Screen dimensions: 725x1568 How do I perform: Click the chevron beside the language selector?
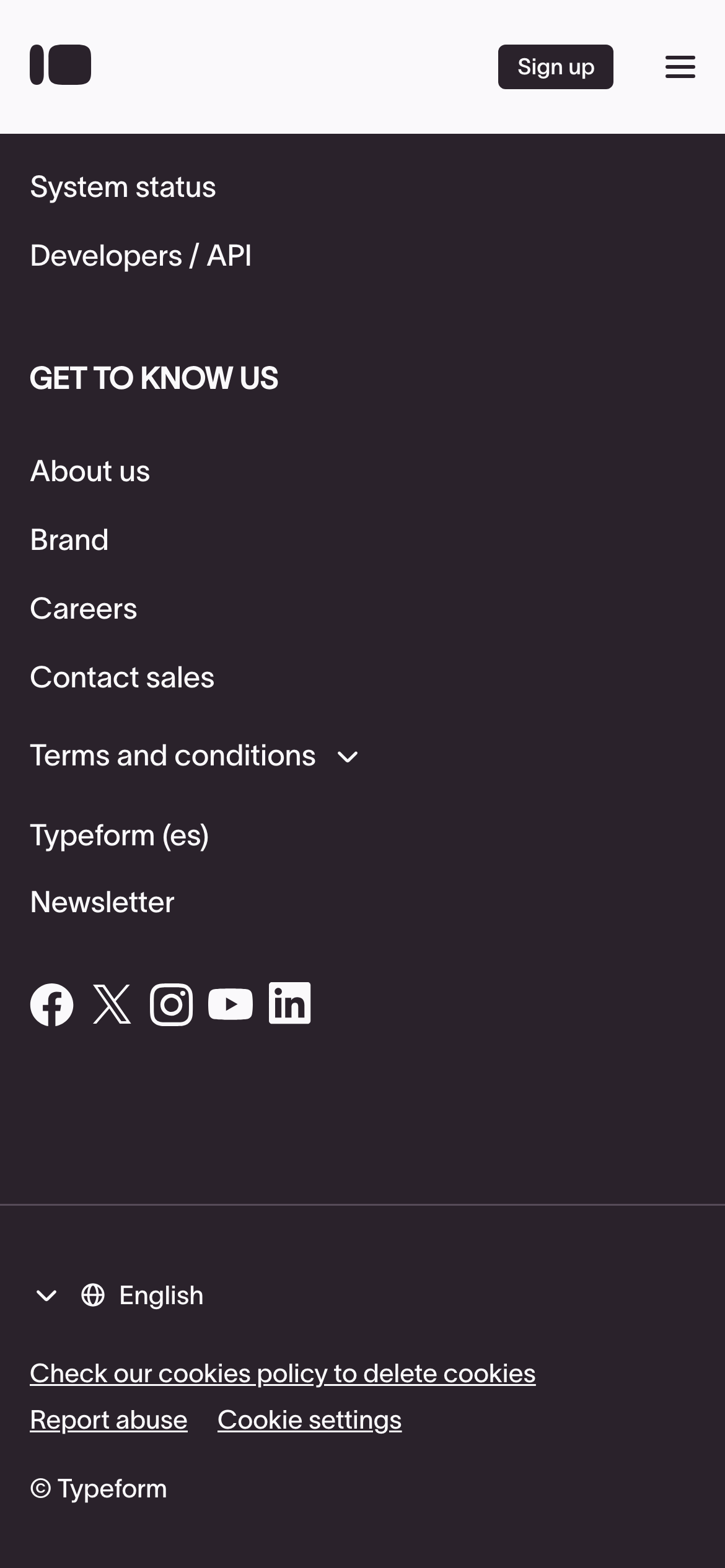[46, 1296]
